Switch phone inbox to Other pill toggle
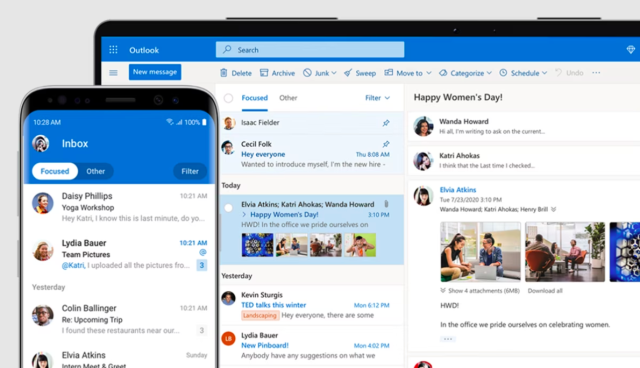The image size is (640, 368). pyautogui.click(x=96, y=171)
